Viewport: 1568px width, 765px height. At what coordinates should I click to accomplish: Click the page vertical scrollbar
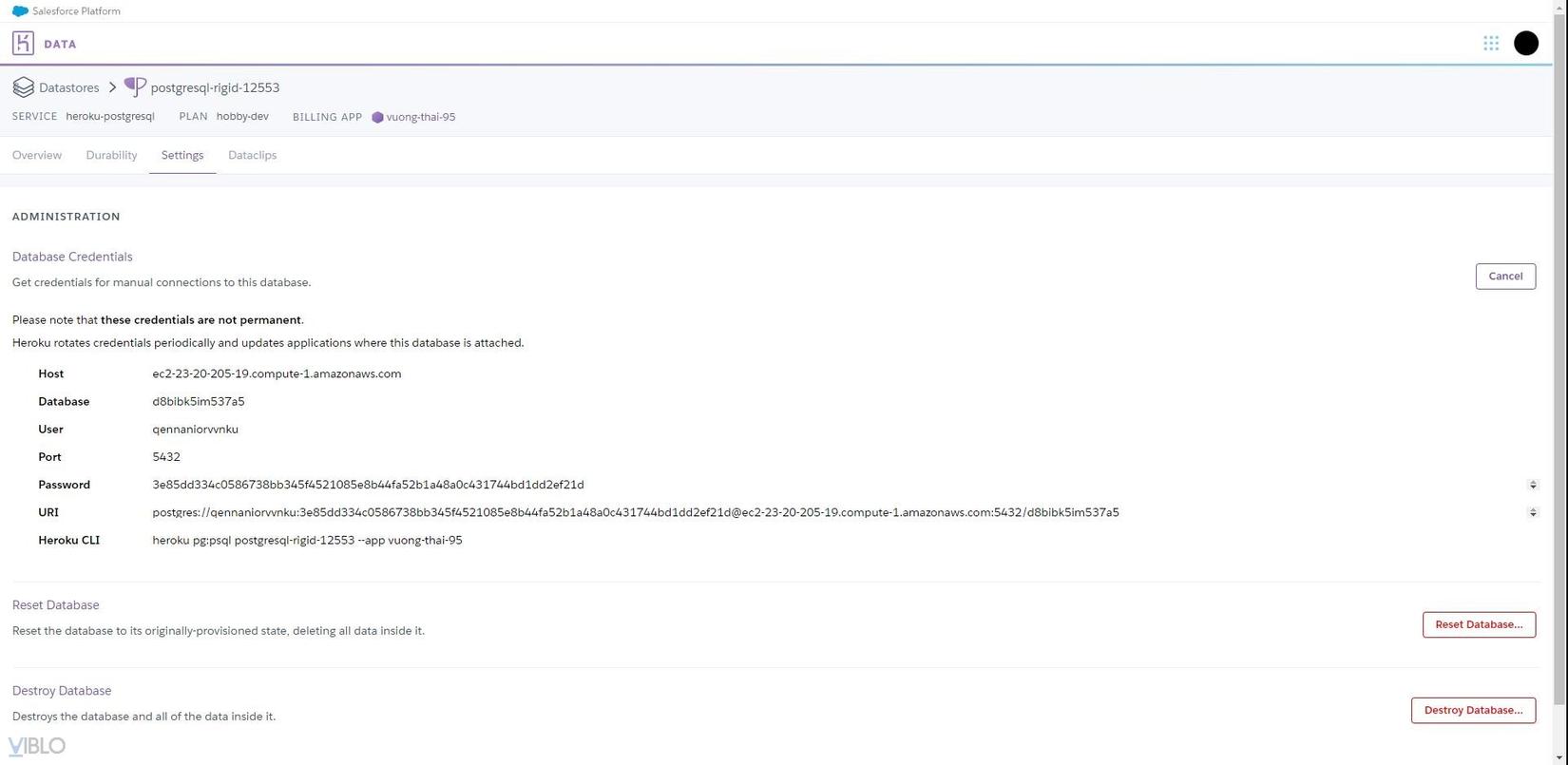click(x=1560, y=361)
